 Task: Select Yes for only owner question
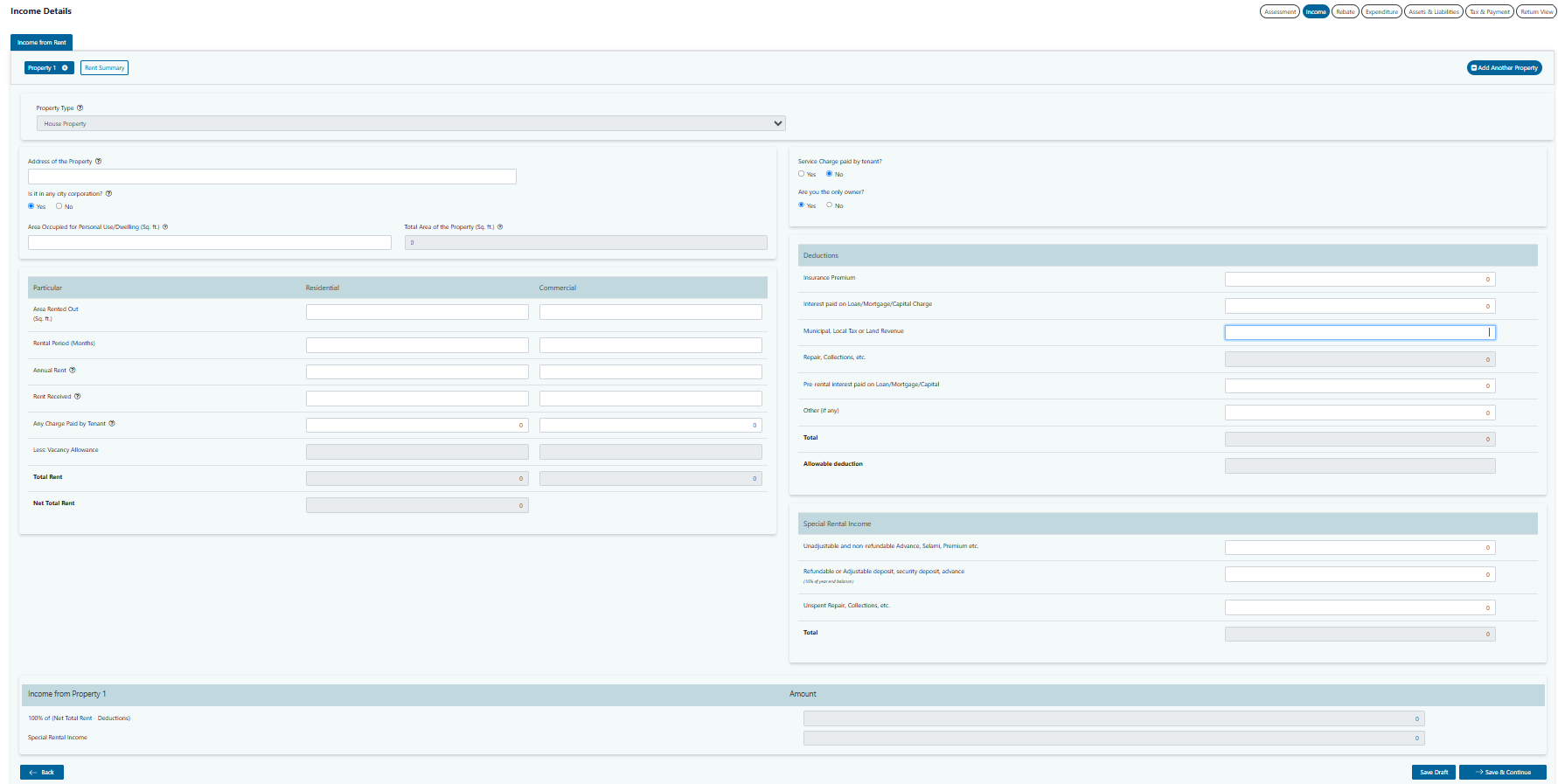pyautogui.click(x=801, y=205)
